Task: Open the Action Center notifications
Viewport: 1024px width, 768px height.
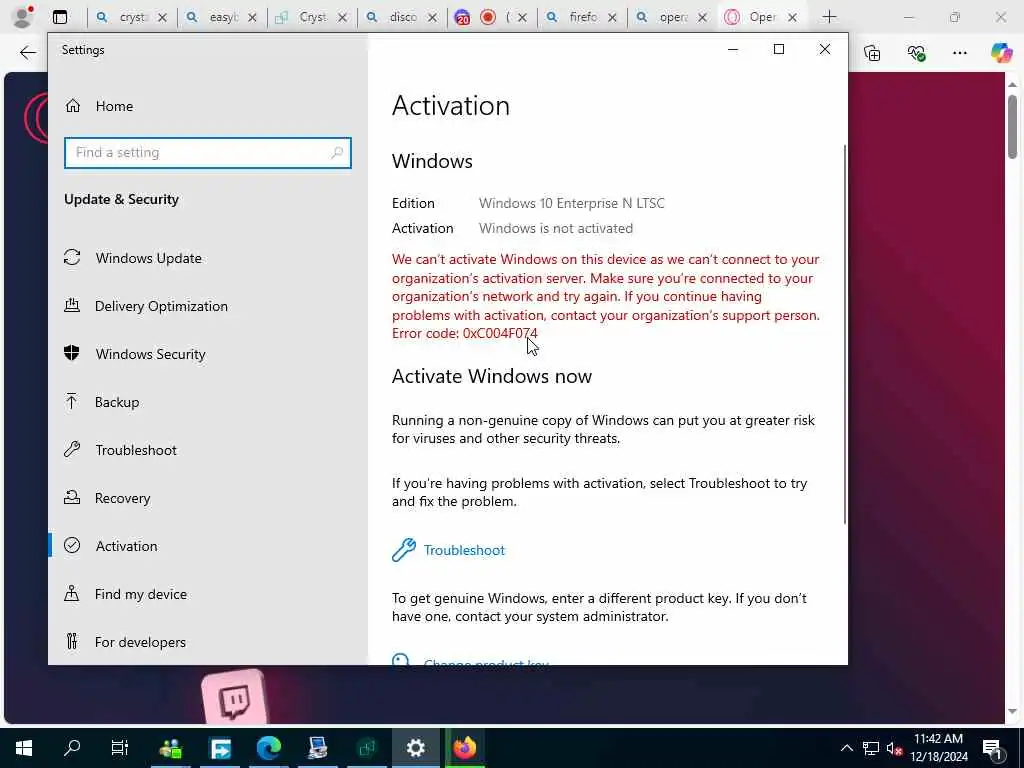Action: (992, 748)
